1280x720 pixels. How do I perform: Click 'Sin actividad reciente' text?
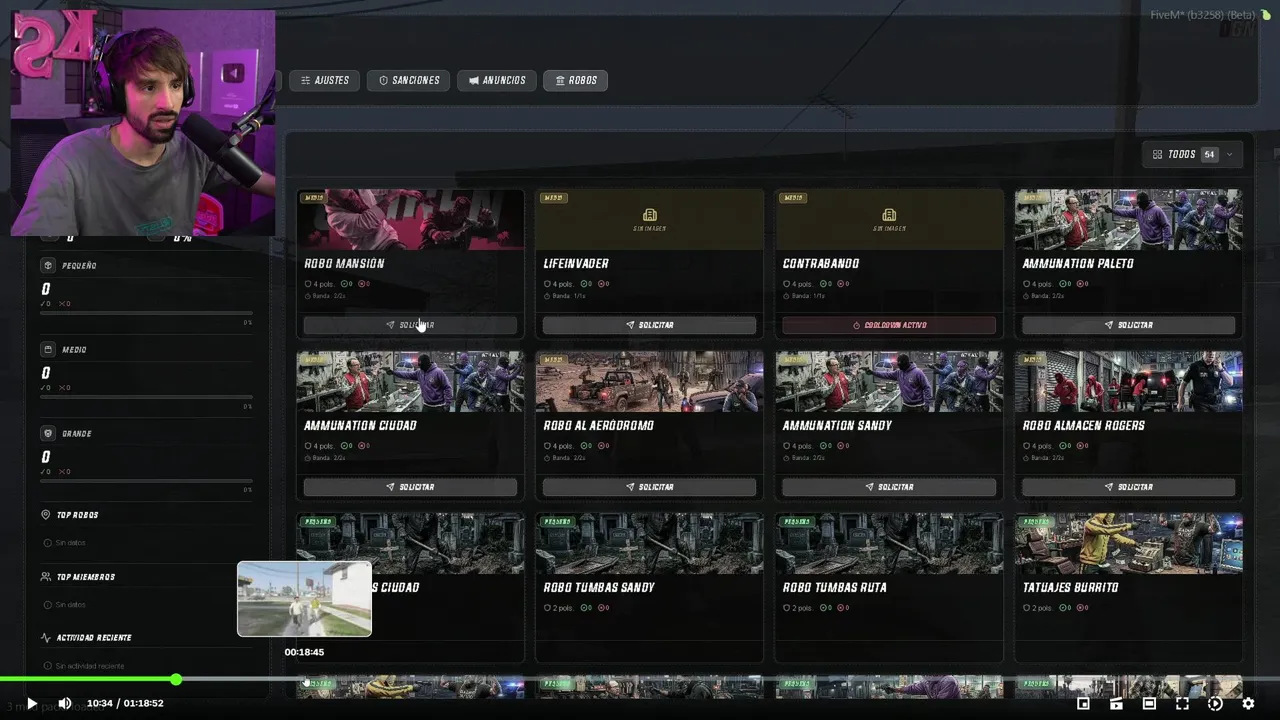pyautogui.click(x=90, y=666)
